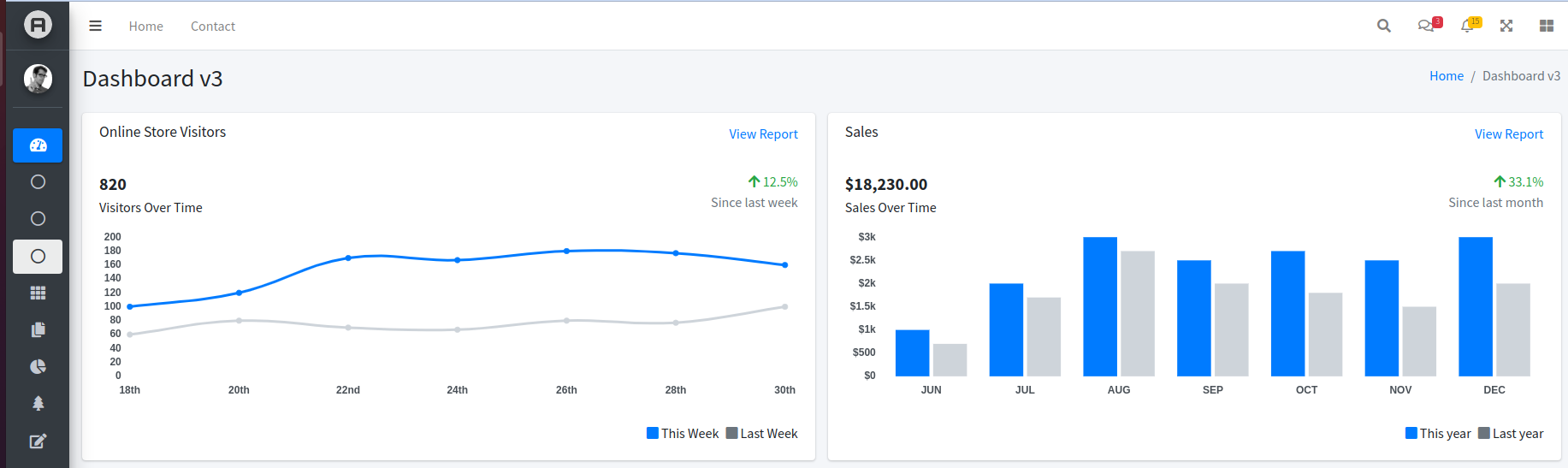Select the highlighted active circle sidebar icon
Viewport: 1568px width, 468px height.
click(38, 257)
